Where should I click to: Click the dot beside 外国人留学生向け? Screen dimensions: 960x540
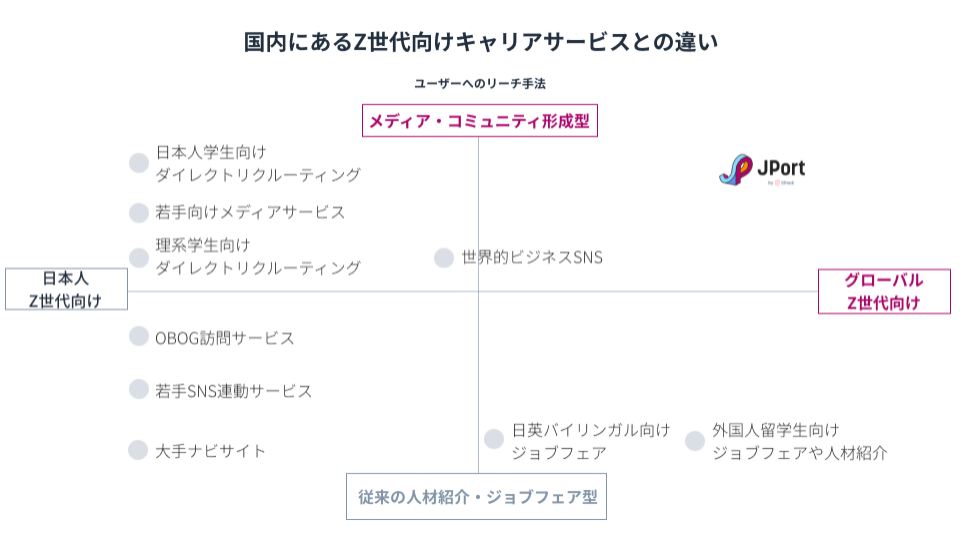pyautogui.click(x=695, y=440)
